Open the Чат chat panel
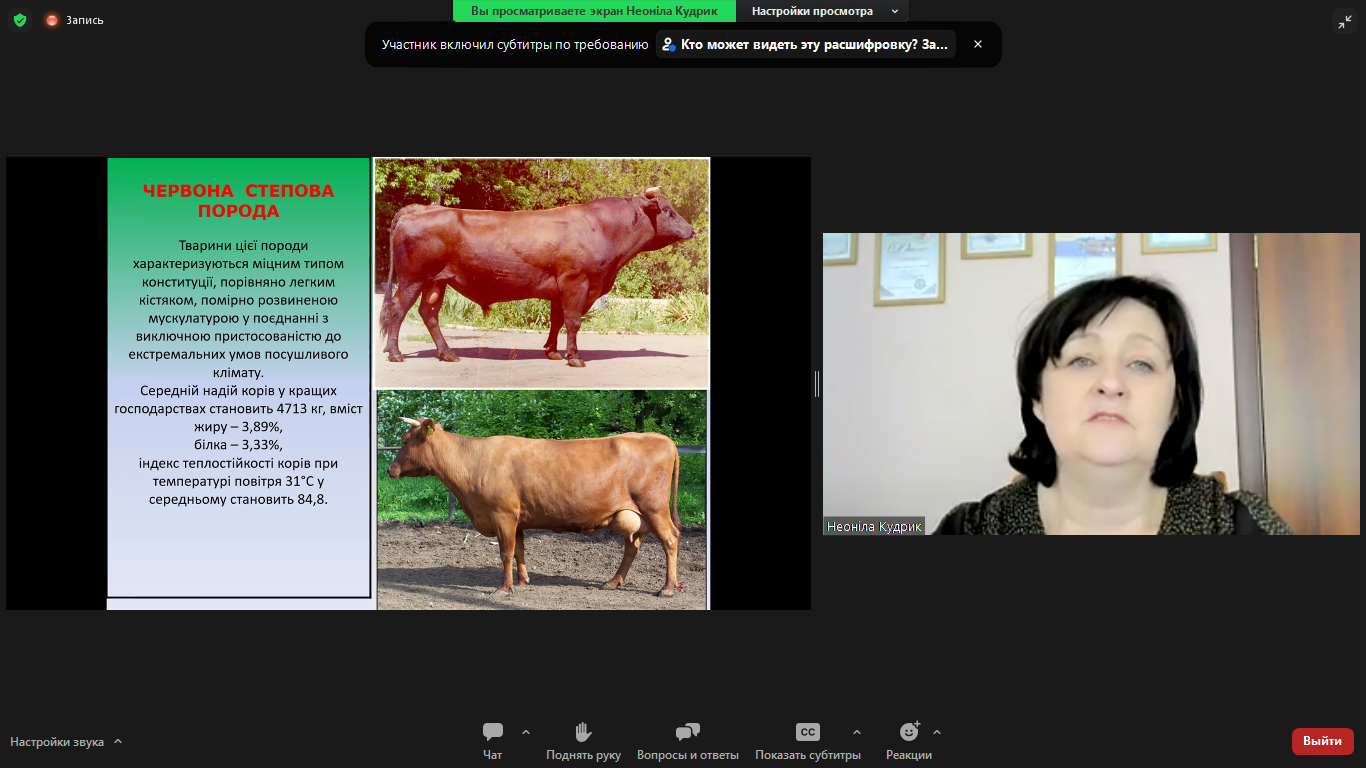 click(x=493, y=741)
